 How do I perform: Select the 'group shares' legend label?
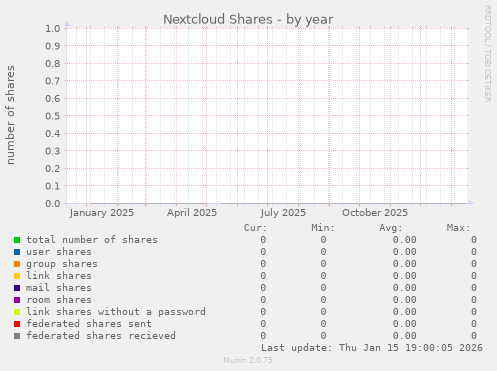click(x=62, y=264)
